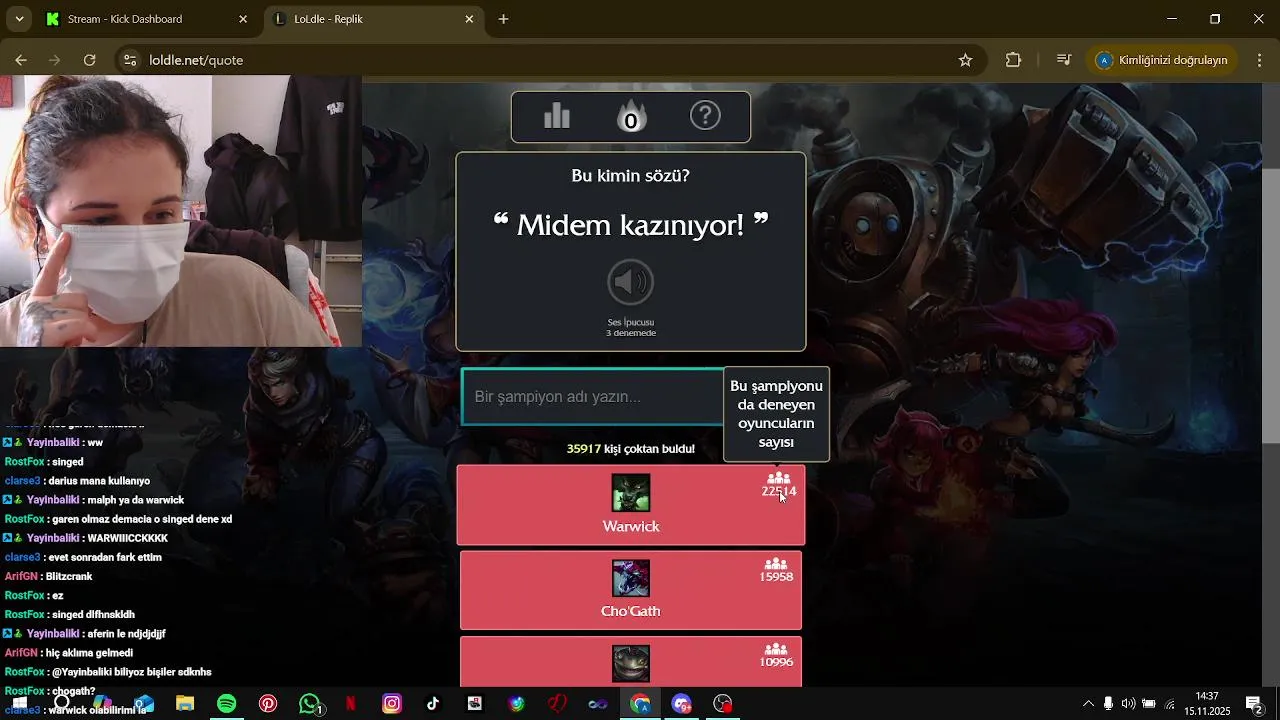This screenshot has height=720, width=1280.
Task: Click chat message 'RostFox : singed'
Action: coord(44,462)
